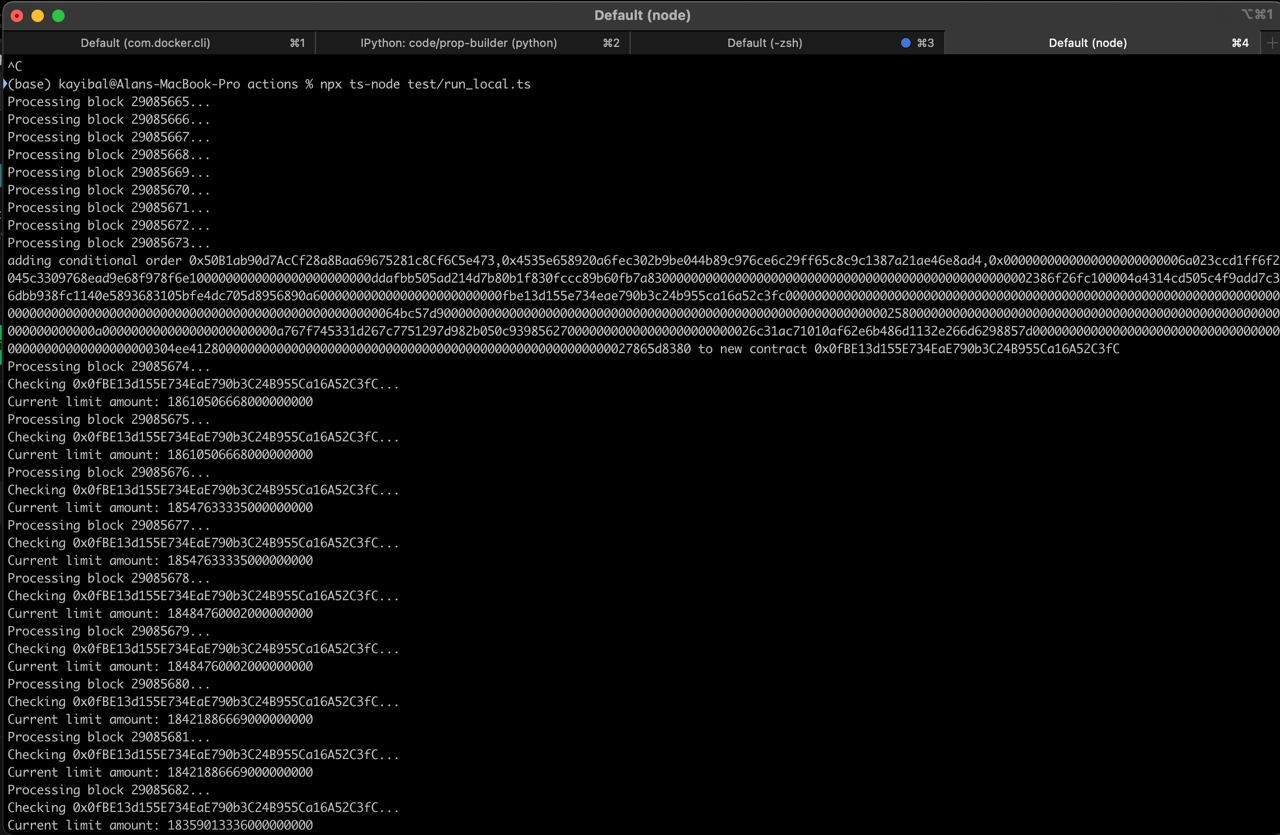Click the blue activity dot on the -zsh tab
Viewport: 1280px width, 835px height.
906,43
